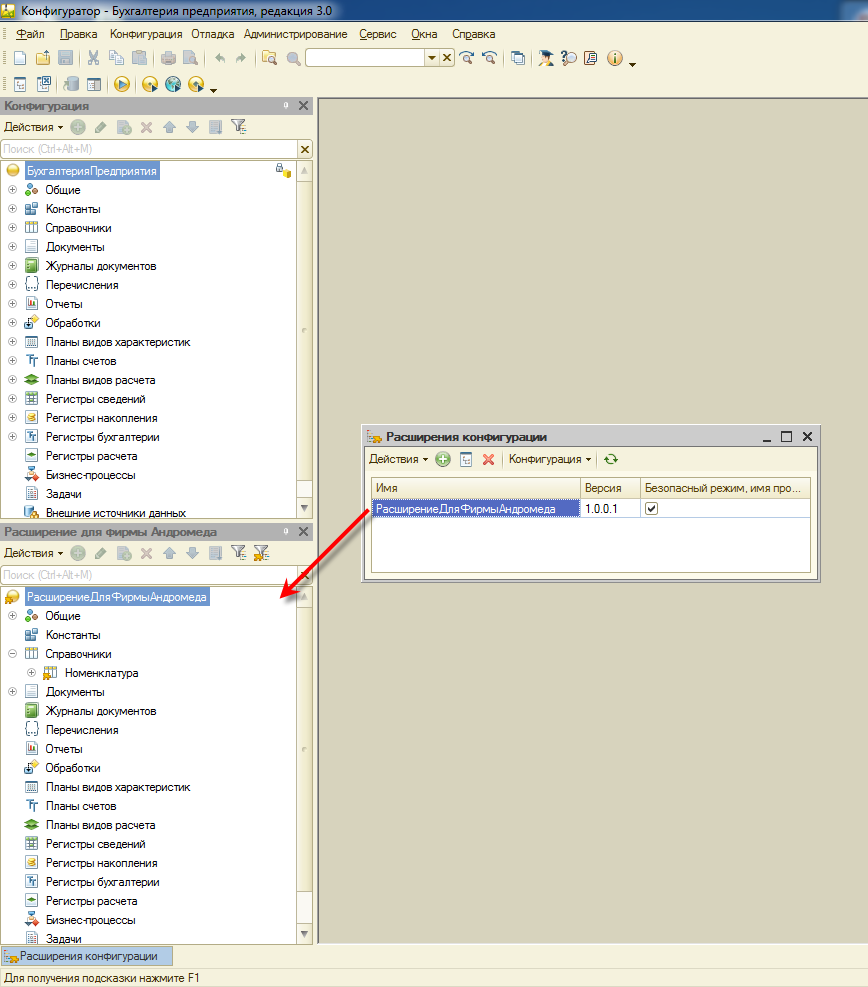The height and width of the screenshot is (987, 868).
Task: Expand Регистры сведений node in Конфигурация tree
Action: [x=12, y=398]
